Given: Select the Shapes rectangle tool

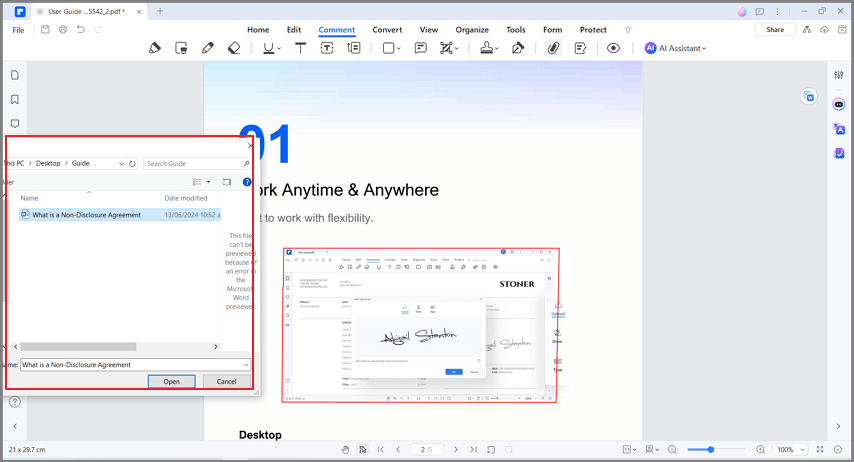Looking at the screenshot, I should click(x=388, y=48).
